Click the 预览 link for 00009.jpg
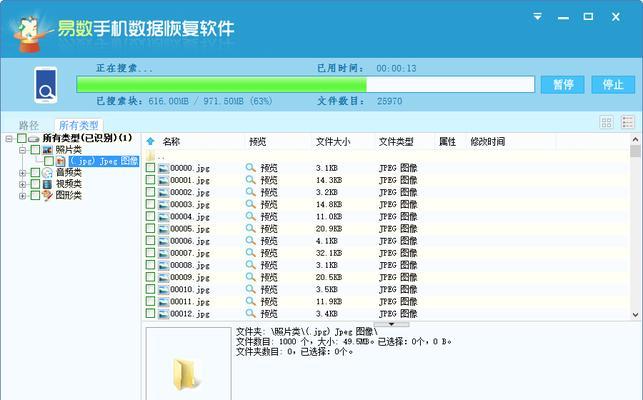The height and width of the screenshot is (400, 643). point(269,277)
